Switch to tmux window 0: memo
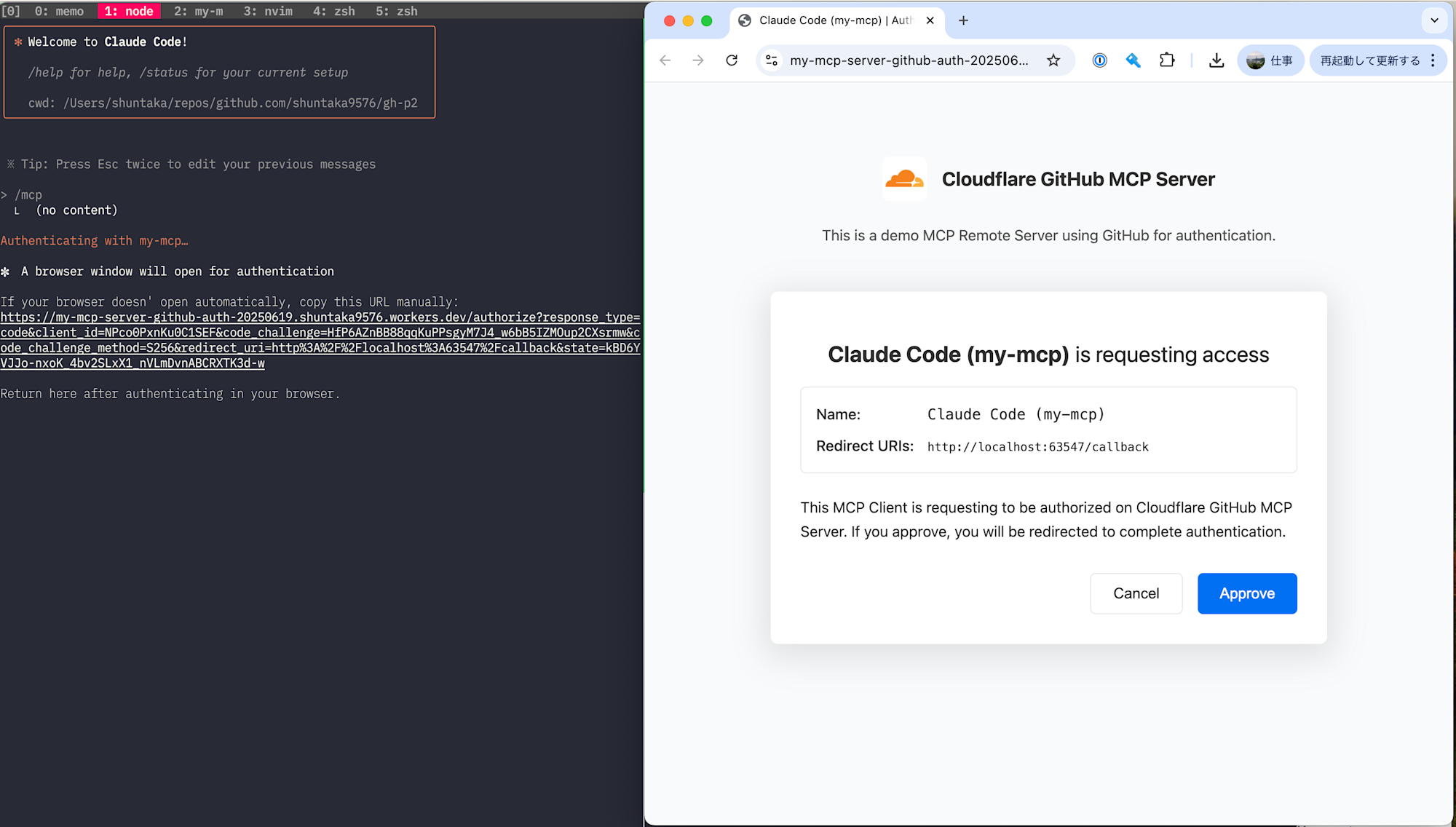 click(x=59, y=11)
